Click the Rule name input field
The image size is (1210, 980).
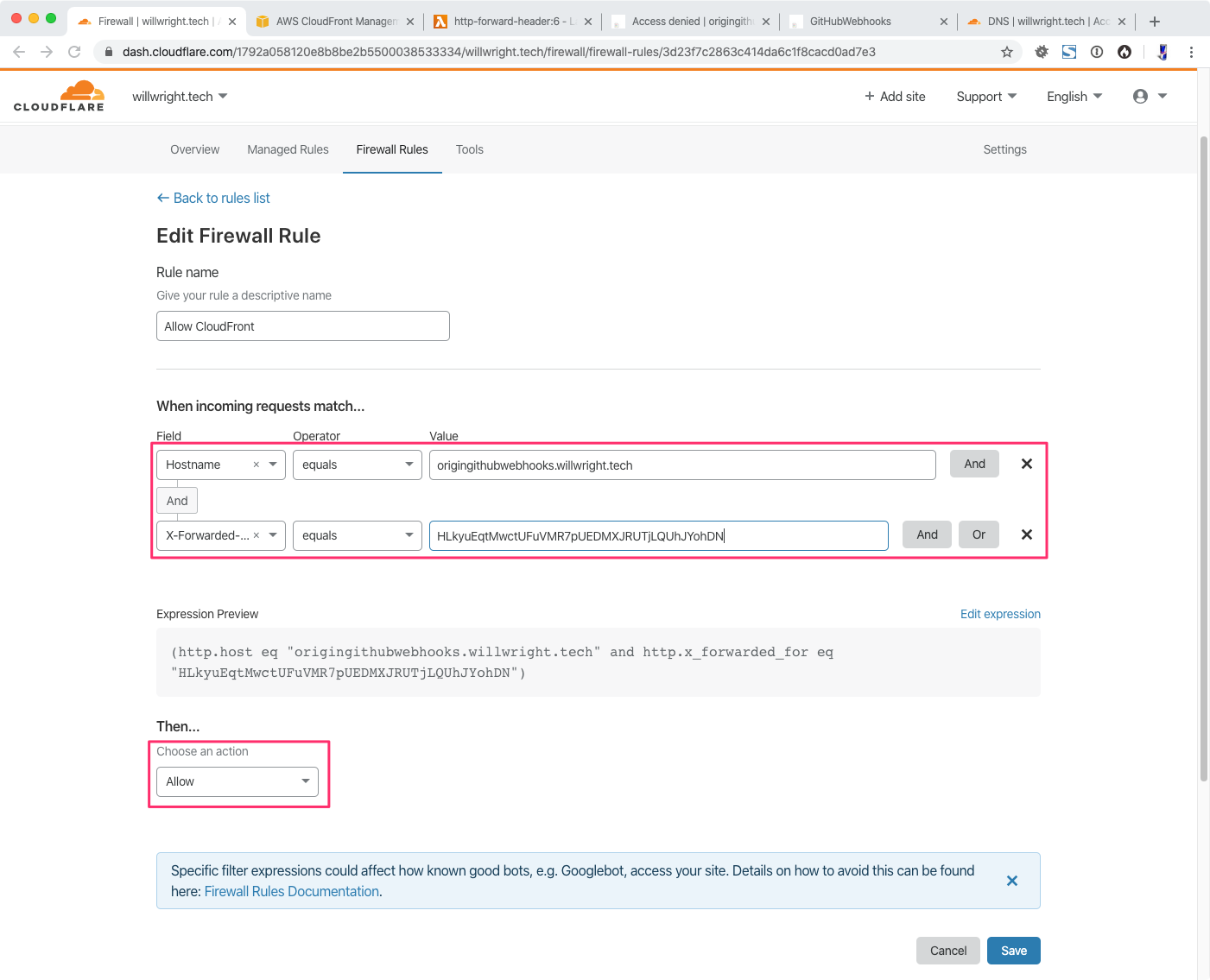(x=303, y=326)
